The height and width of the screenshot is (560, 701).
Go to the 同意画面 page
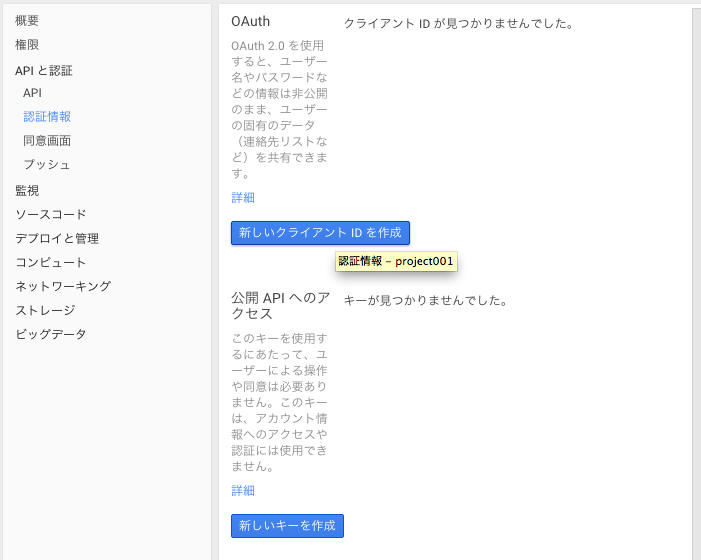point(47,141)
